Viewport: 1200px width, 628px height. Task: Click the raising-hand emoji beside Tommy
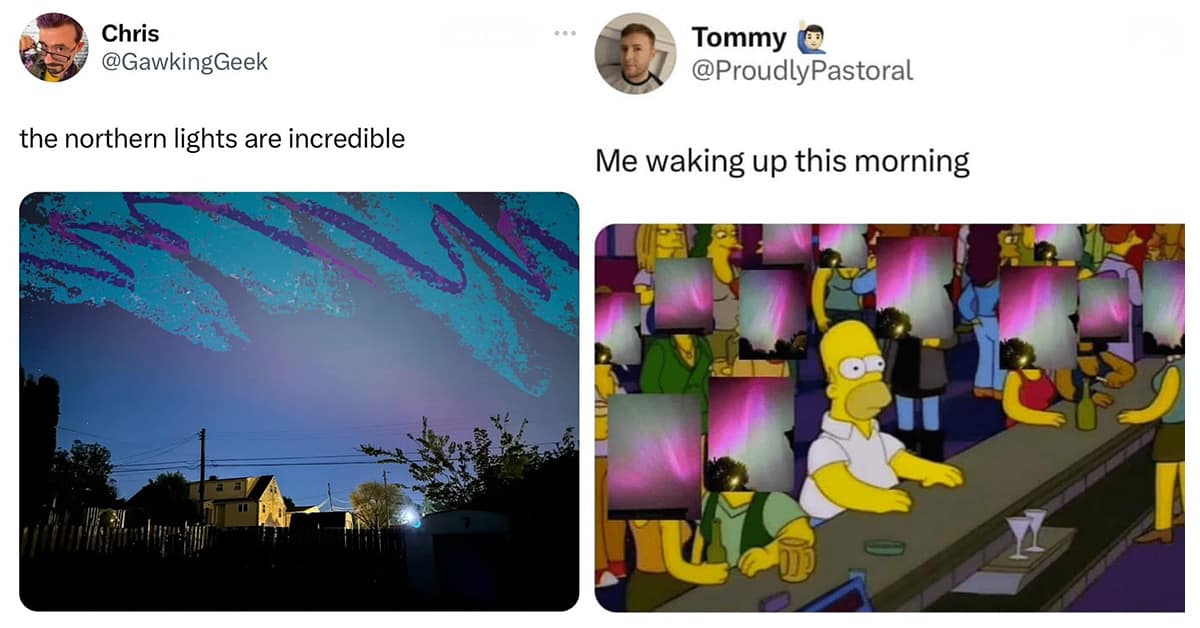pos(811,38)
